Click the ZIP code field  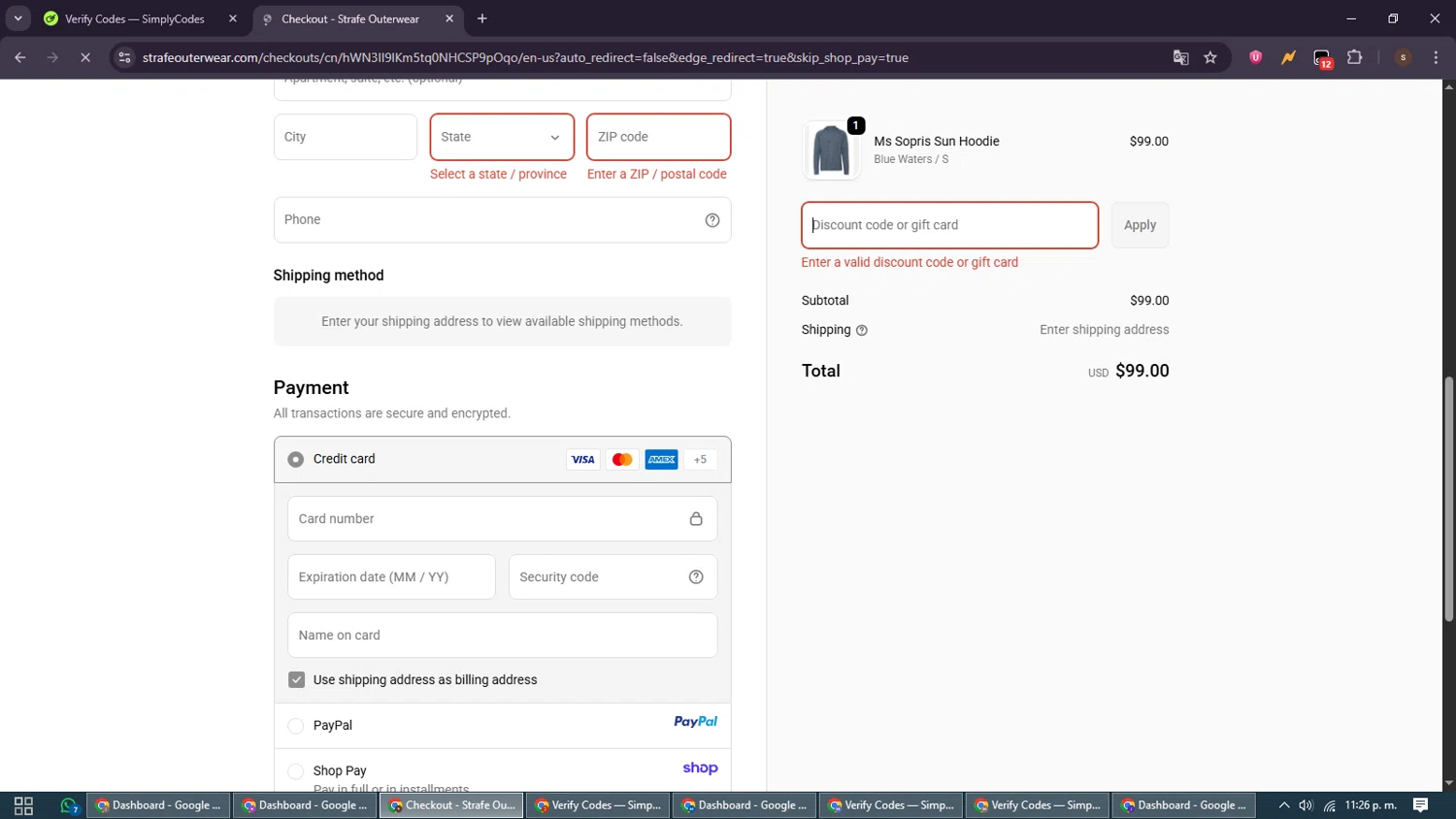658,137
